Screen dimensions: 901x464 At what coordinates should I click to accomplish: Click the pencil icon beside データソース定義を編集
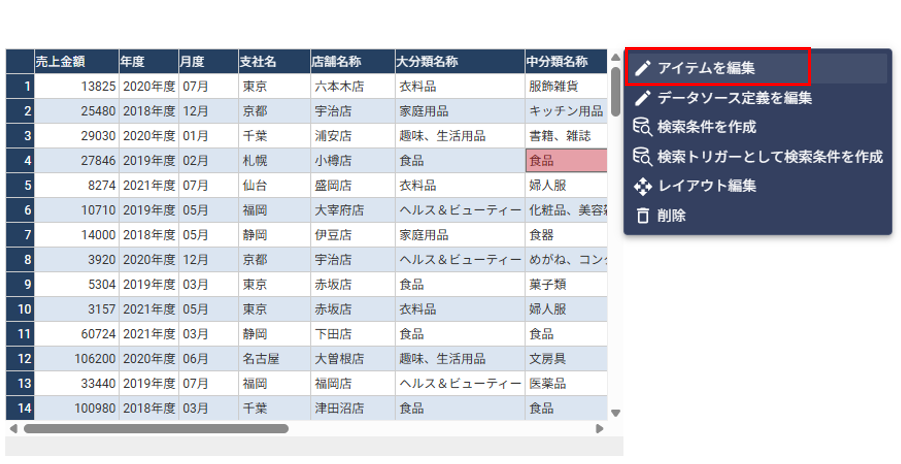643,98
